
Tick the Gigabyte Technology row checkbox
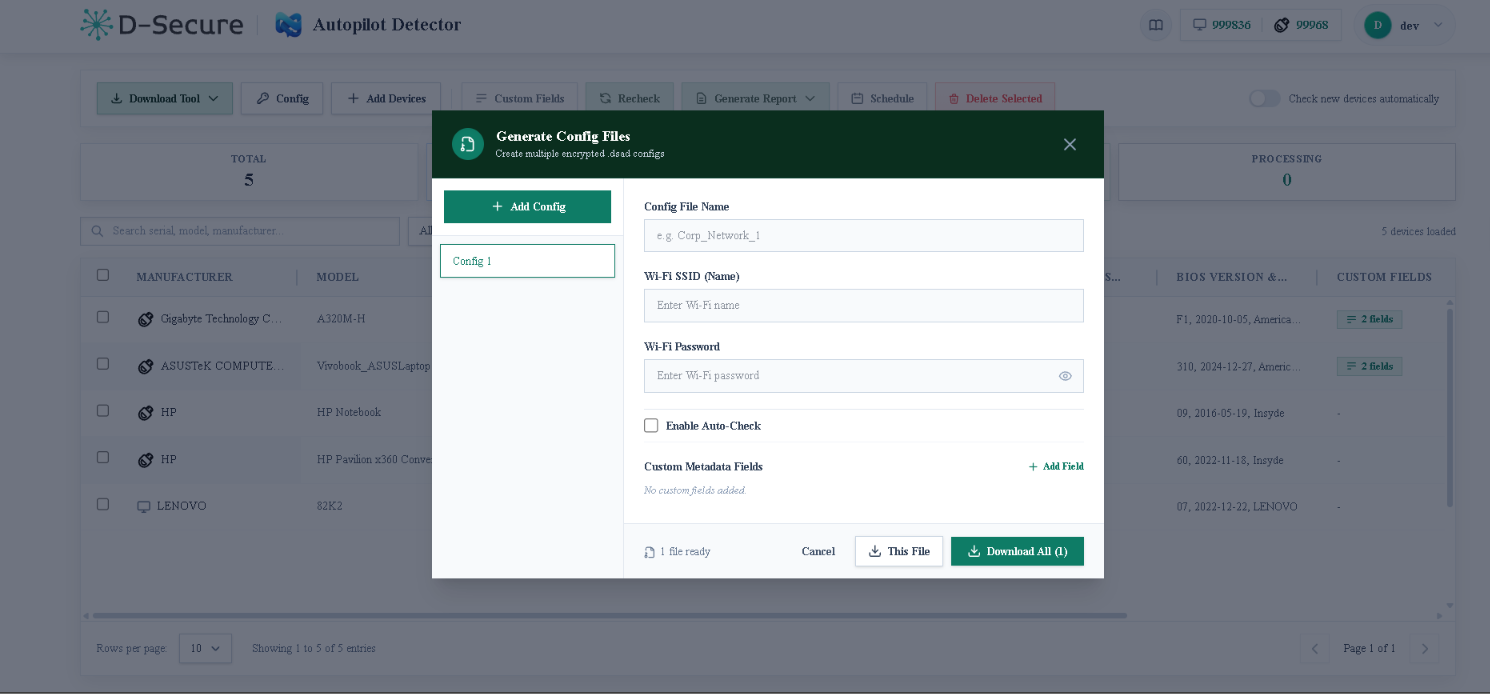pos(103,317)
